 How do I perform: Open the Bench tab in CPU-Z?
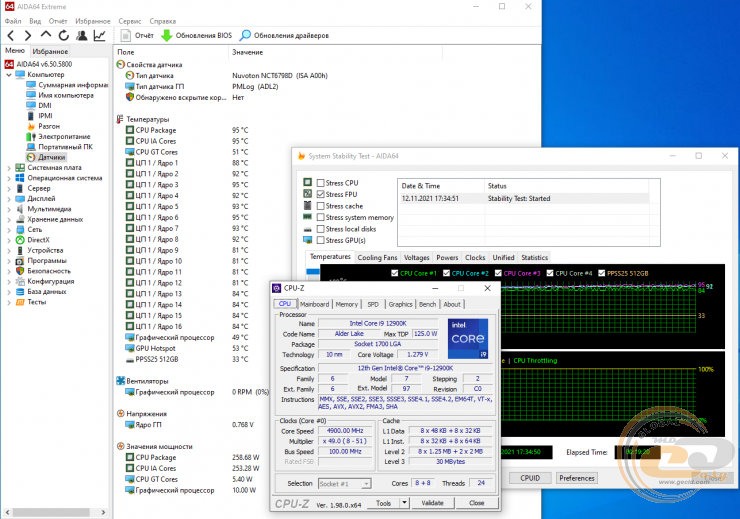click(428, 304)
